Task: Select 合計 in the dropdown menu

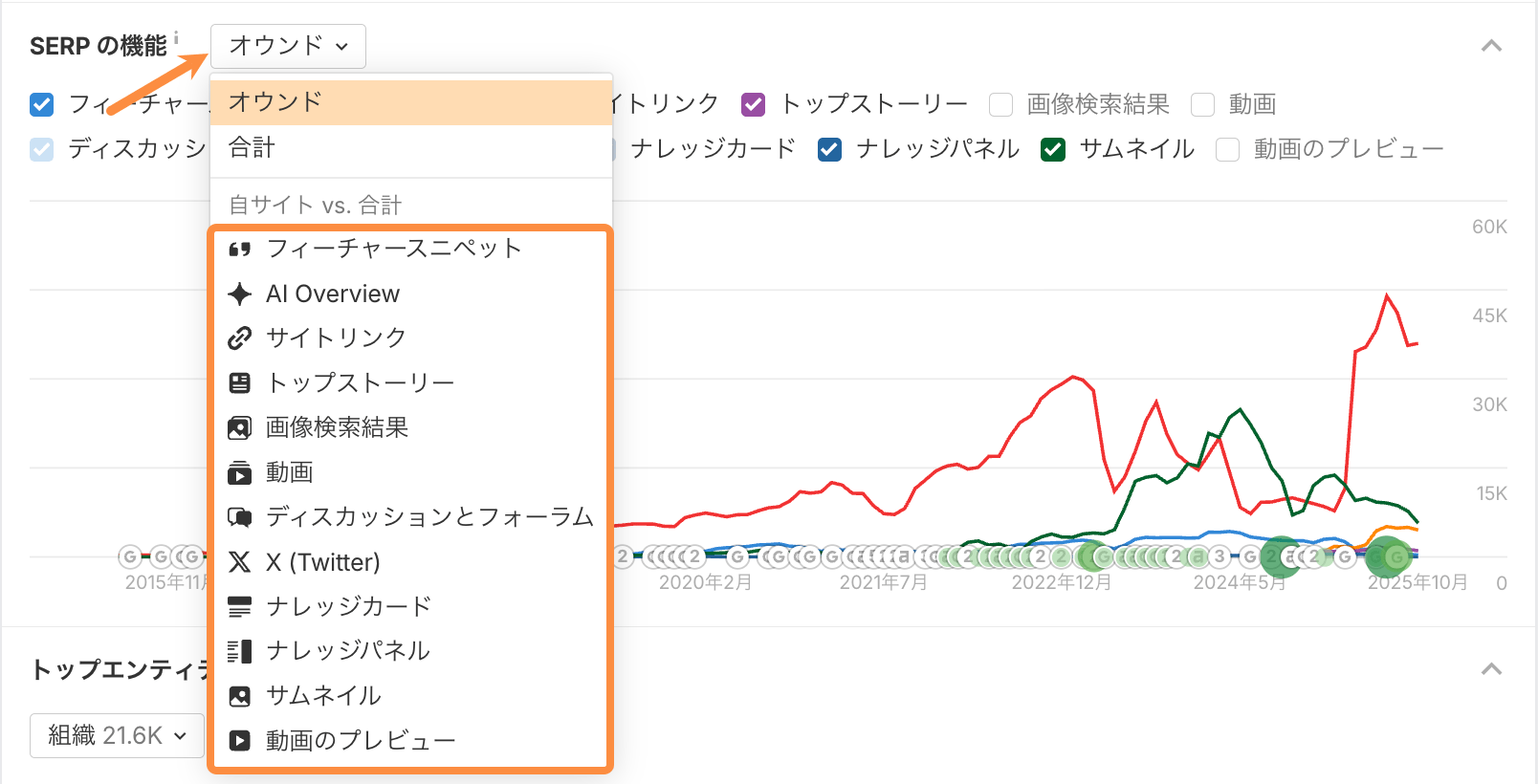Action: (253, 148)
